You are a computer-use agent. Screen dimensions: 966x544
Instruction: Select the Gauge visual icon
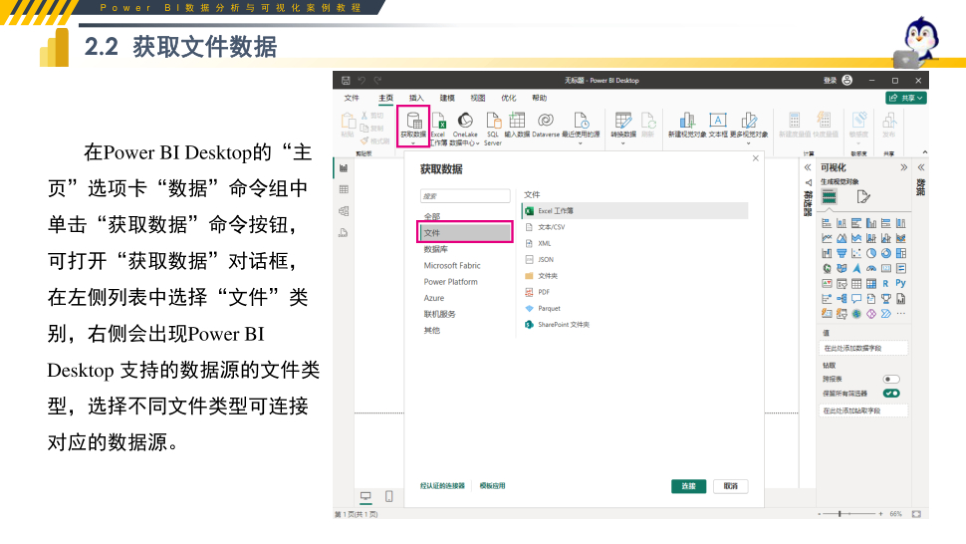pyautogui.click(x=871, y=269)
